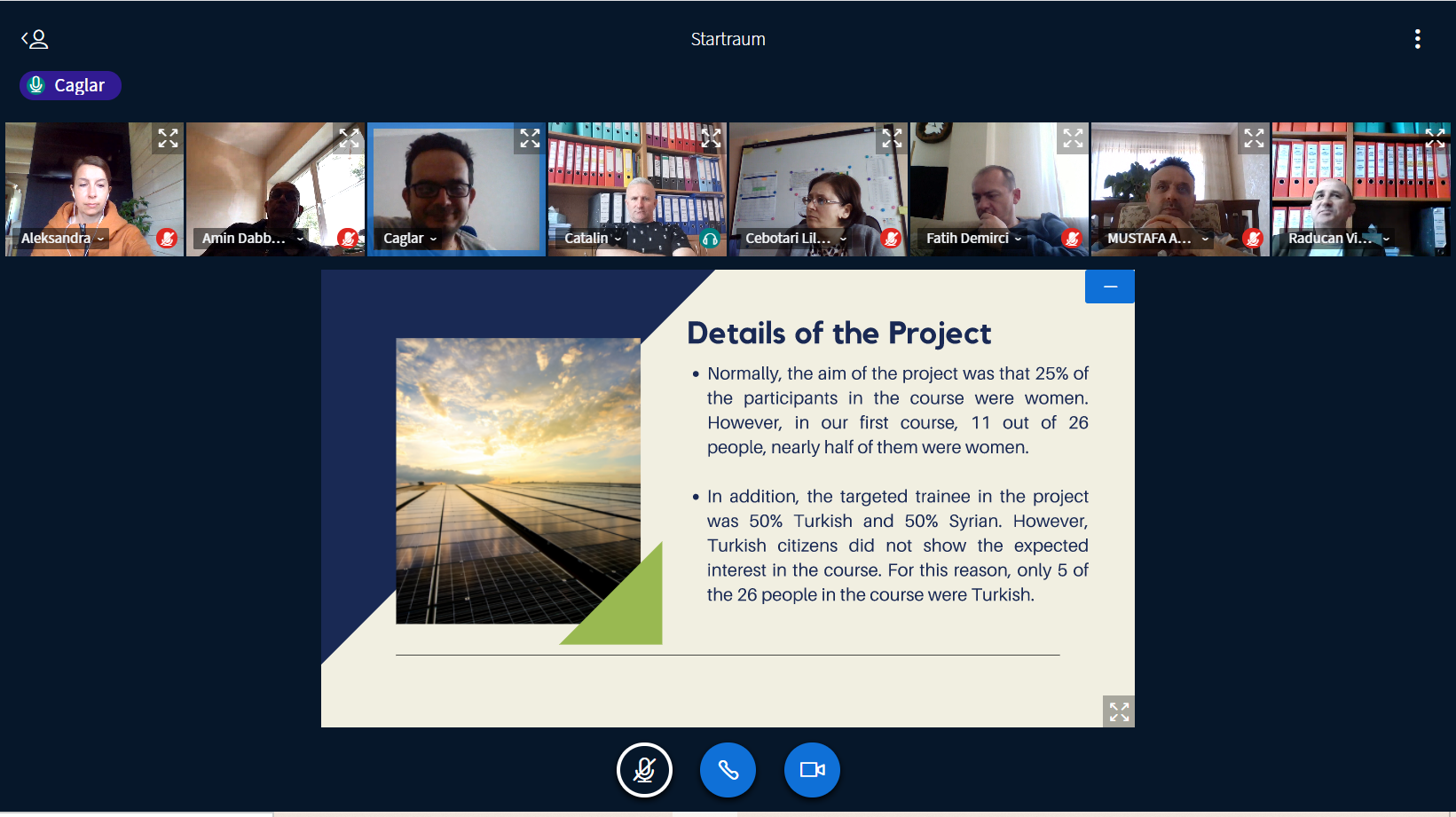1456x817 pixels.
Task: Click the Caglar active speaker badge
Action: point(70,85)
